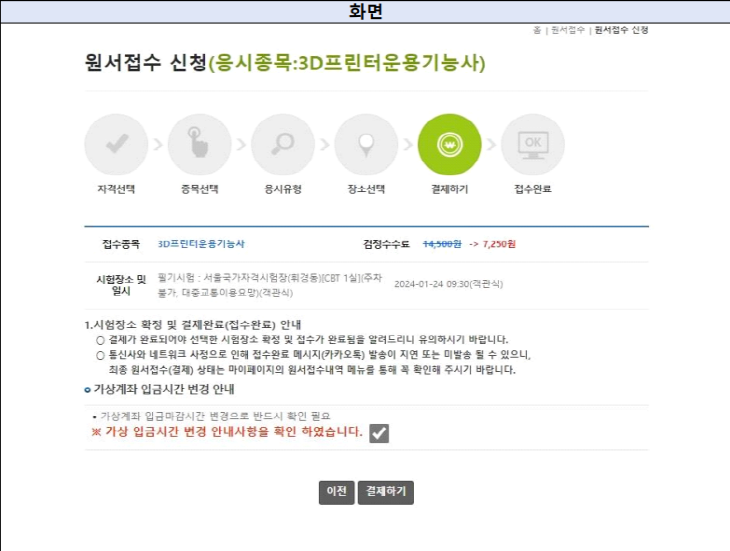Click the 자격선택 step label
Viewport: 730px width, 551px height.
[x=116, y=189]
